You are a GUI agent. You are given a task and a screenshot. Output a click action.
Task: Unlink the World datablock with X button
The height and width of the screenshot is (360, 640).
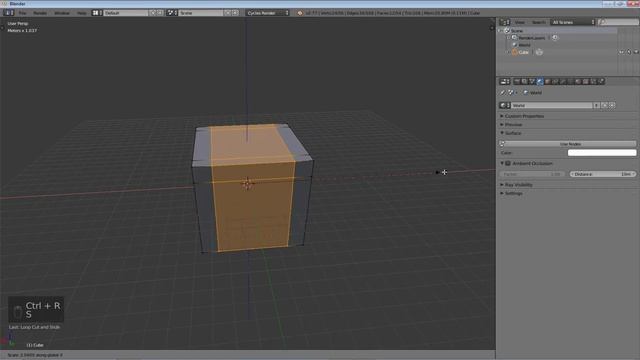pos(612,105)
